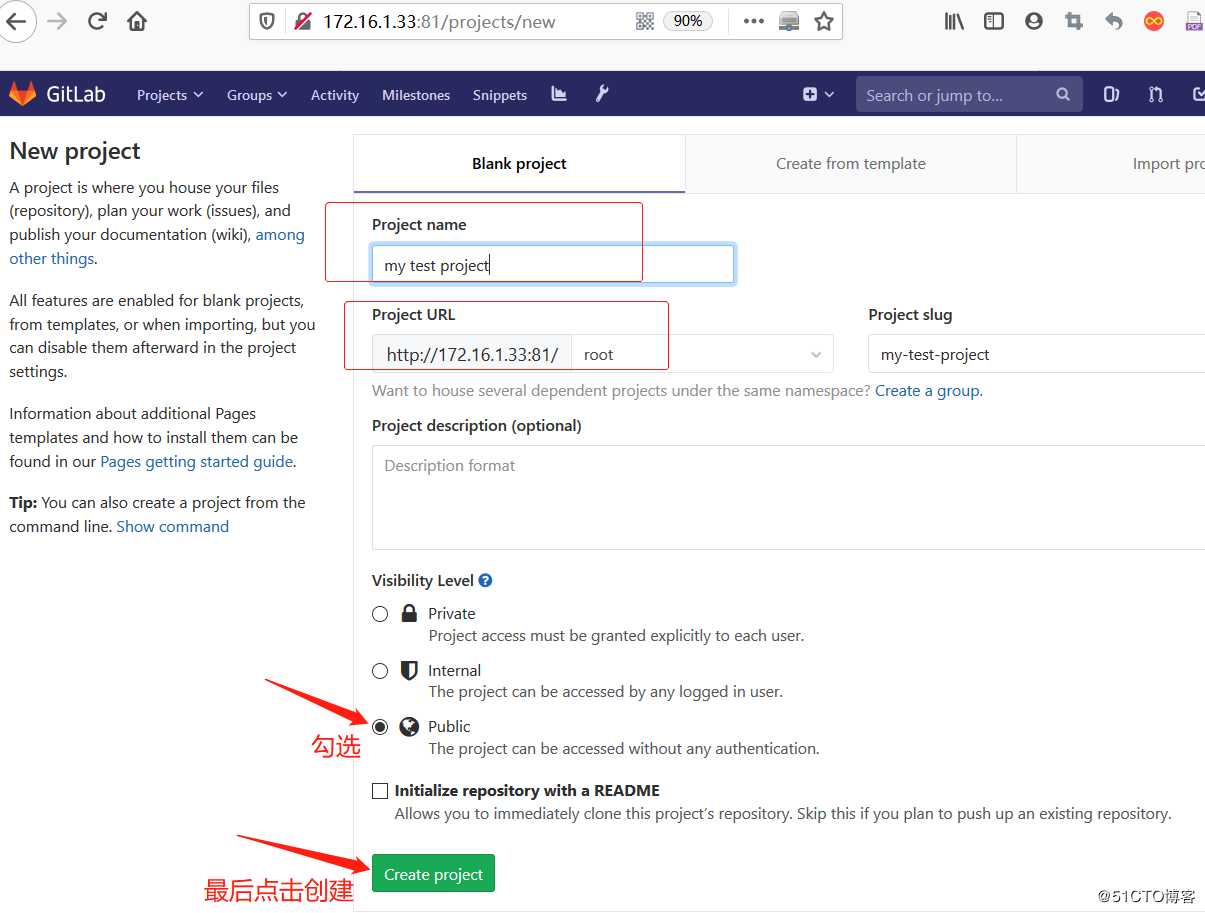Open the Firefox account icon

pos(1034,21)
